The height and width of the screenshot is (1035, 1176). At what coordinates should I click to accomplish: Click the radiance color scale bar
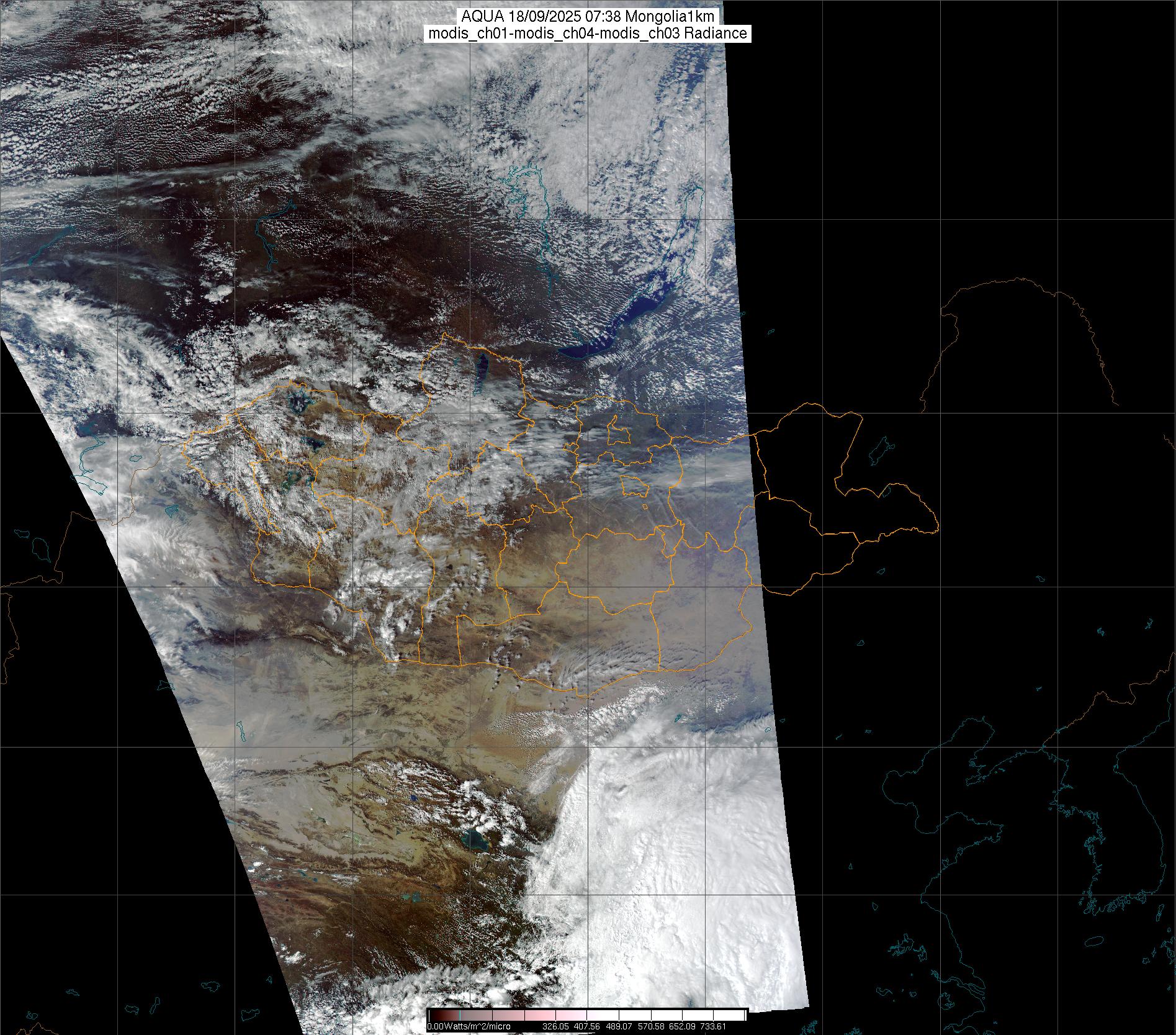pos(587,1015)
